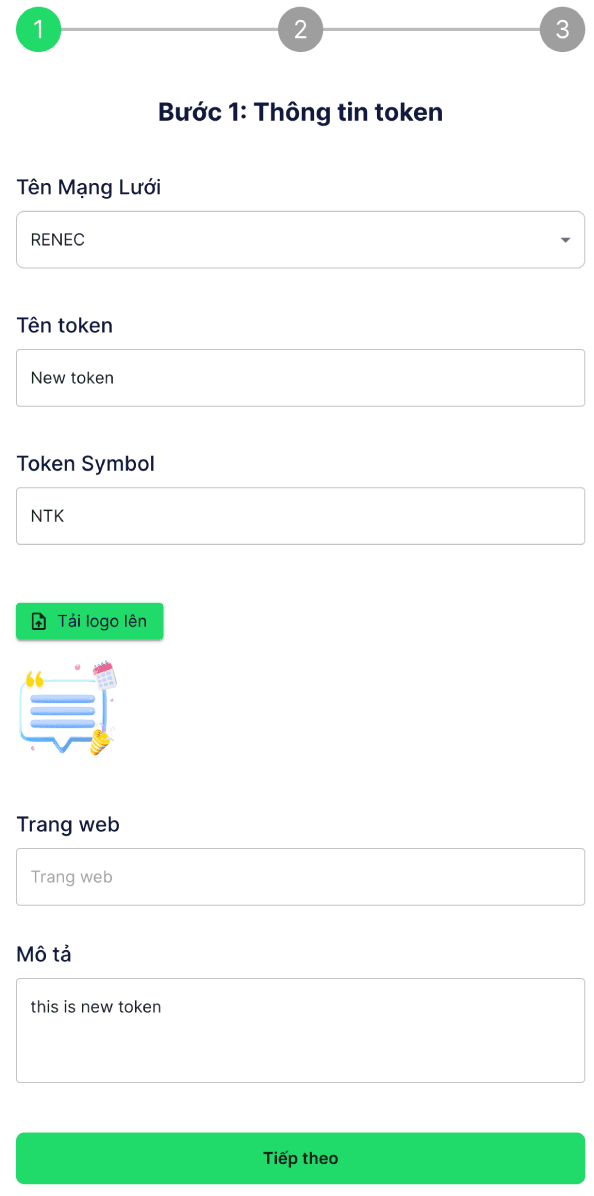The image size is (594, 1196).
Task: Click the step 2 circle in the progress bar
Action: [x=300, y=29]
